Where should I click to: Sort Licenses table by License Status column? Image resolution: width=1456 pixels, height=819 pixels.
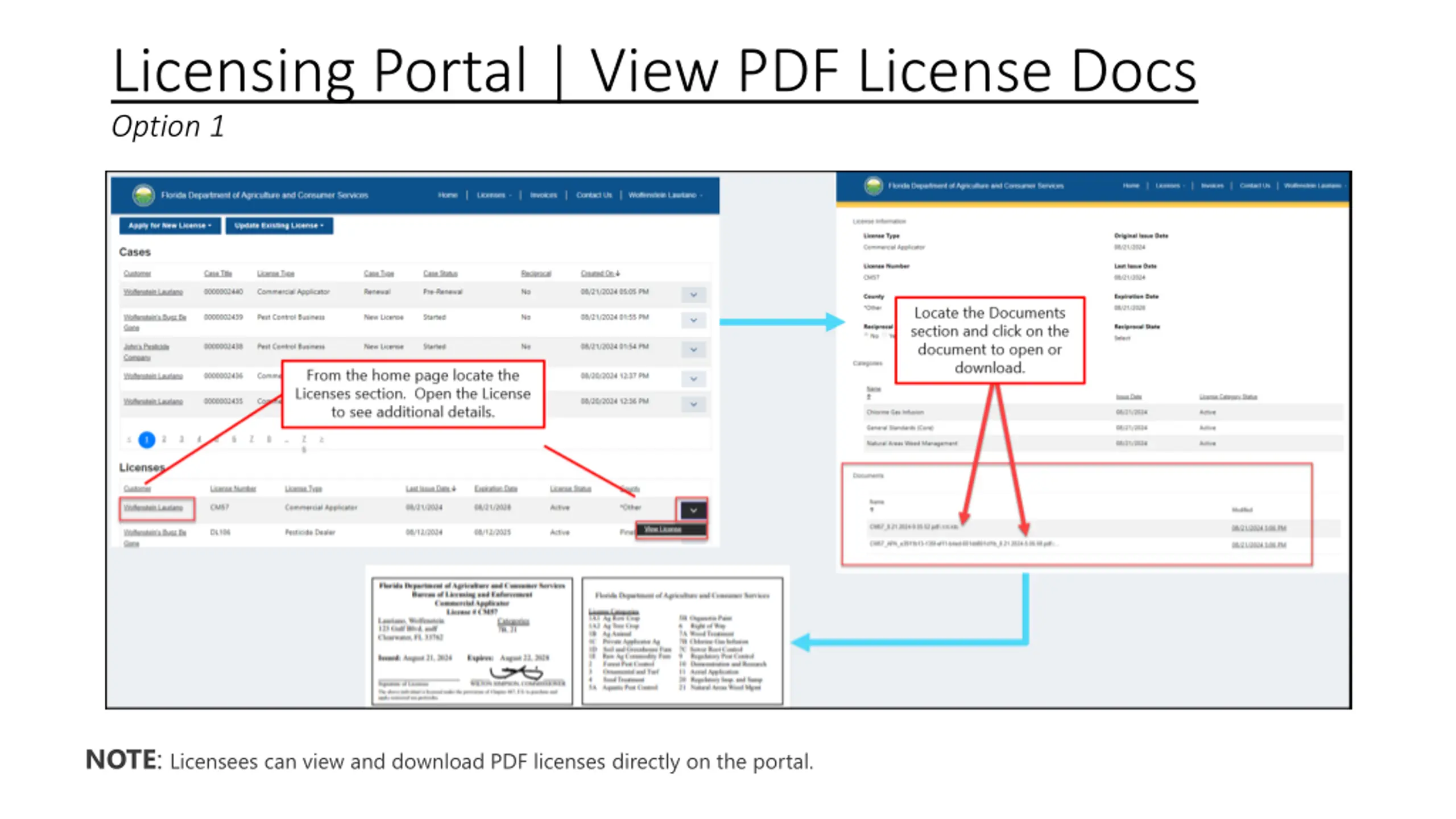tap(570, 489)
